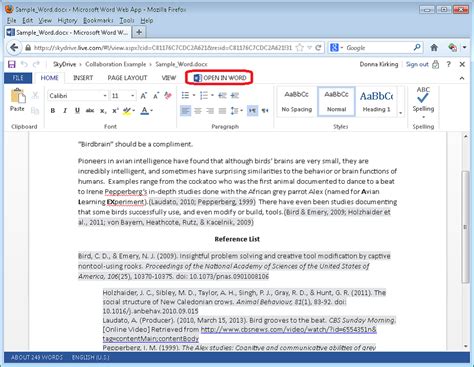Switch to the PAGE LAYOUT ribbon tab
This screenshot has width=474, height=367.
(x=127, y=78)
